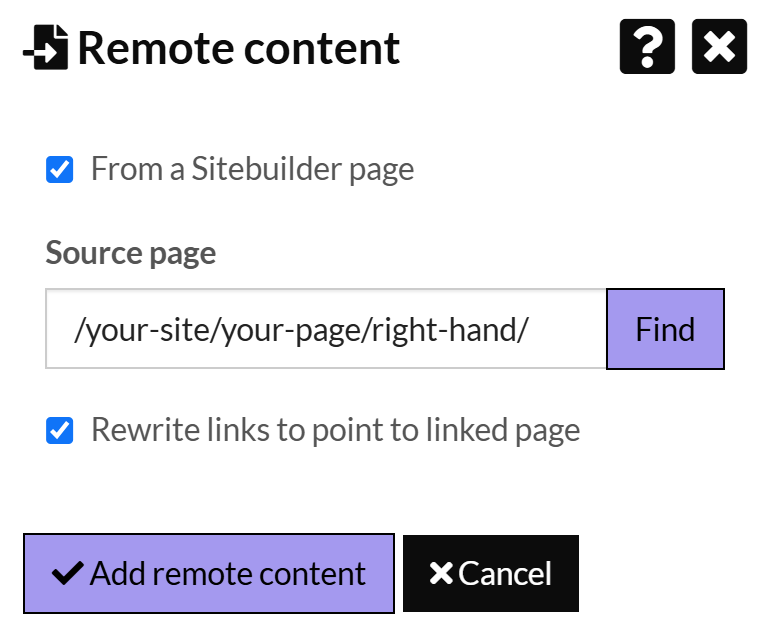The height and width of the screenshot is (637, 770).
Task: Dismiss the dialog using Cancel button
Action: (x=491, y=573)
